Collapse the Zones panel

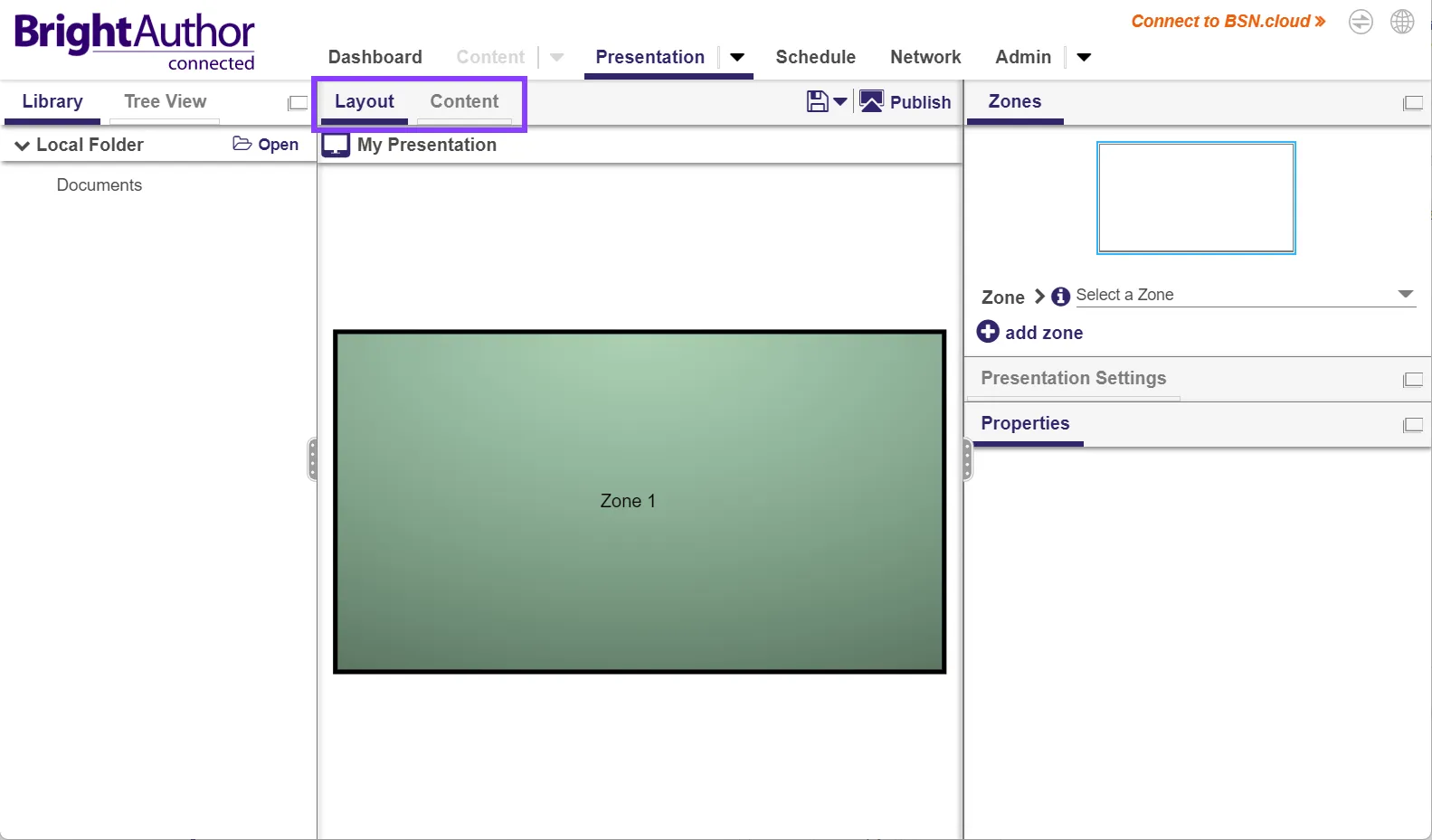(1412, 103)
